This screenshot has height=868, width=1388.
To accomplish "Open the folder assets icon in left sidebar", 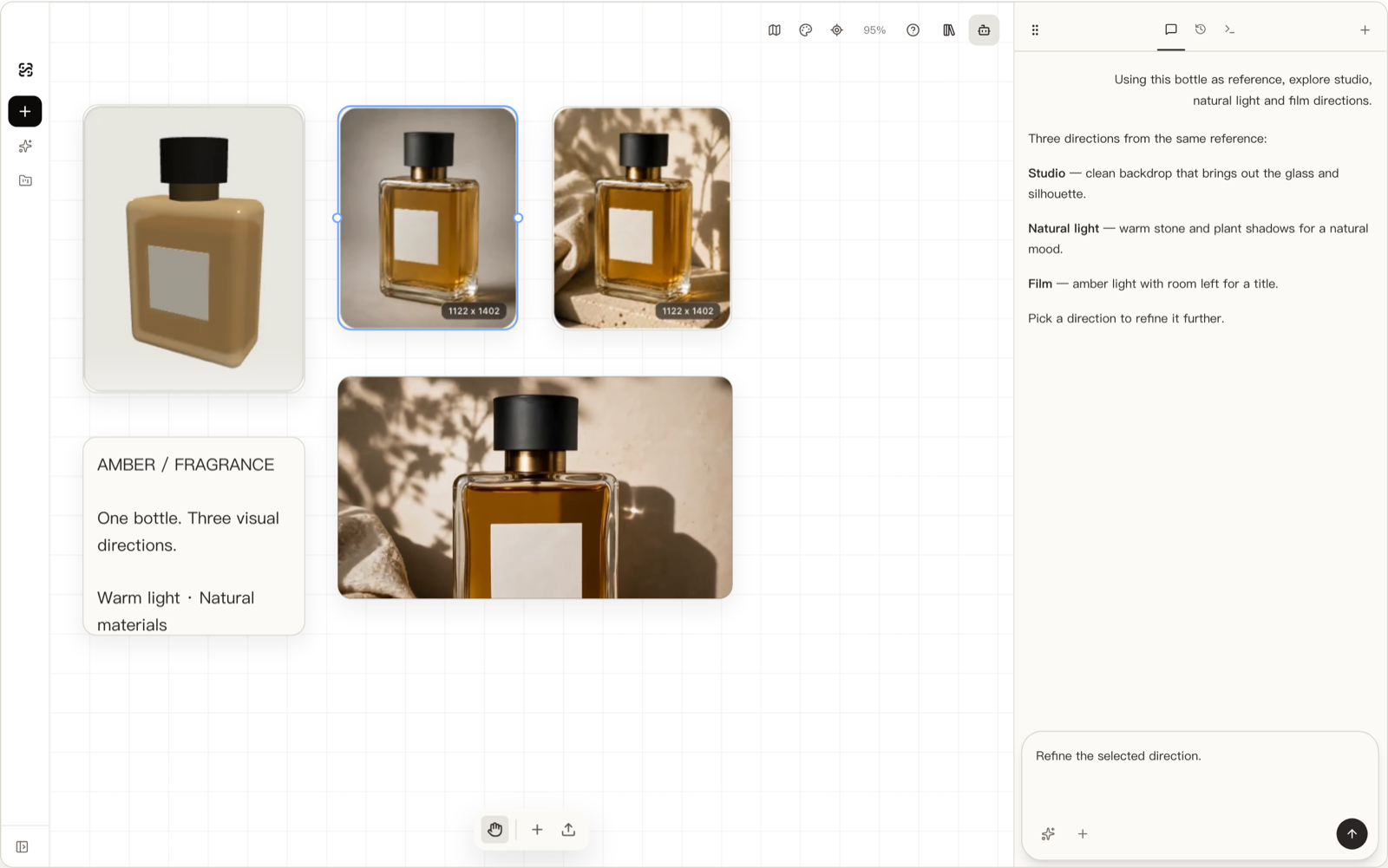I will 25,180.
